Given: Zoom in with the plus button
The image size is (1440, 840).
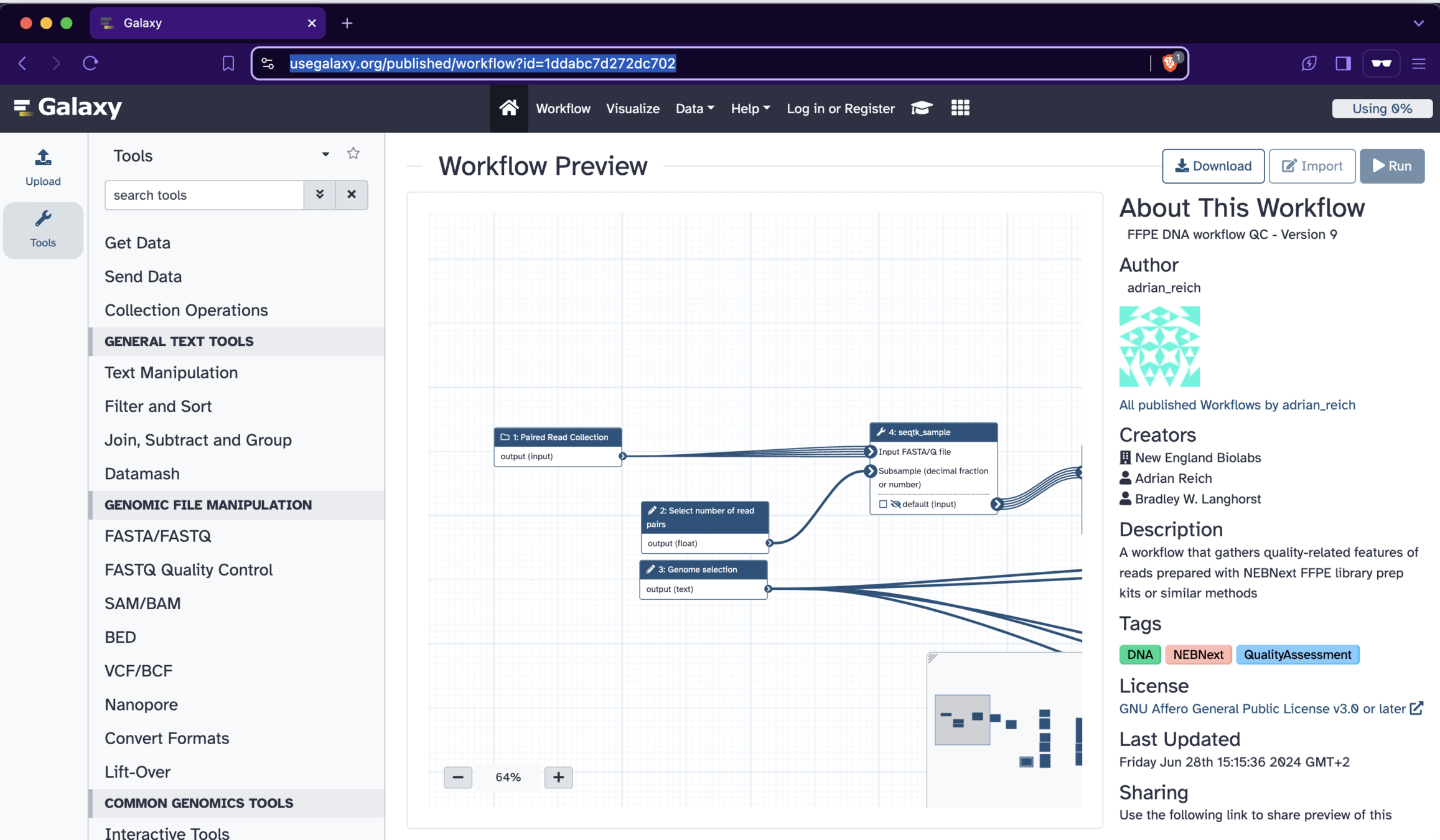Looking at the screenshot, I should [x=558, y=777].
